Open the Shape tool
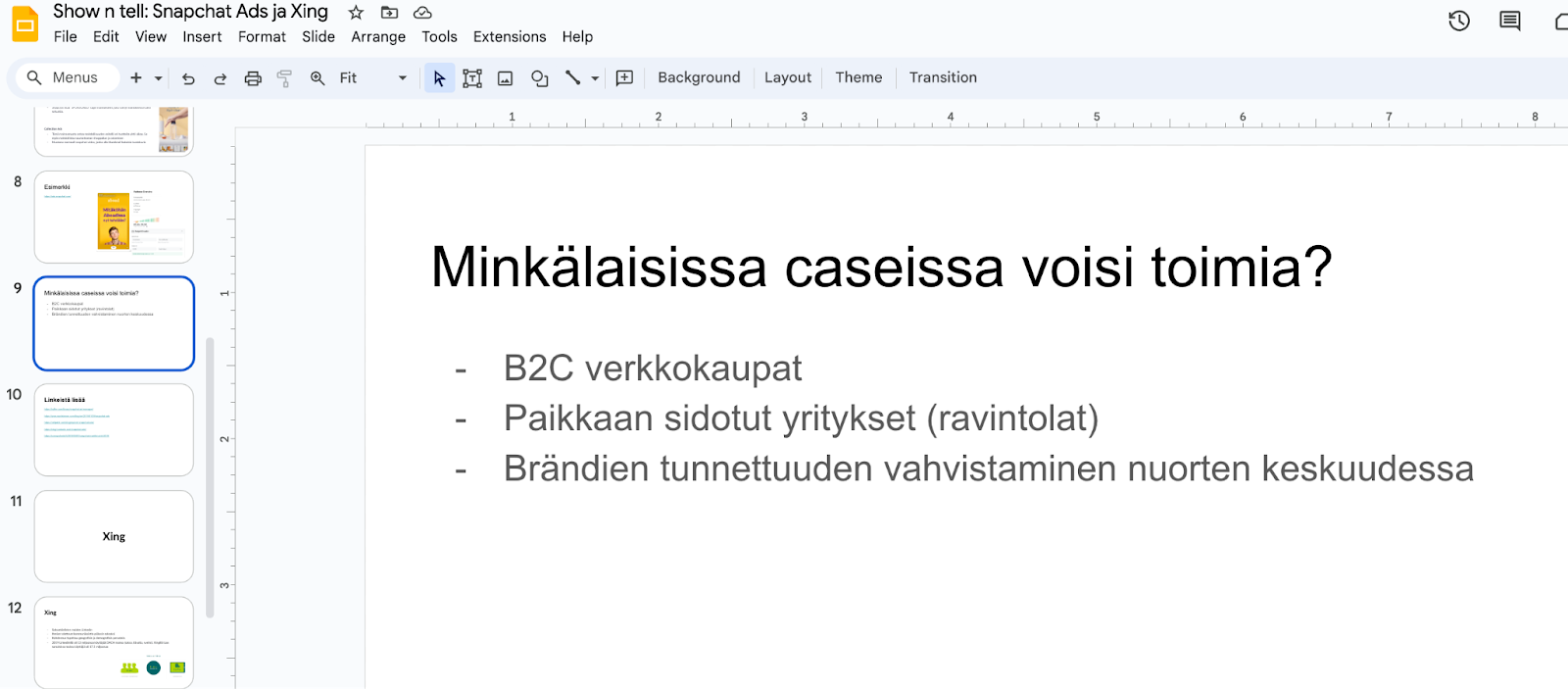1568x689 pixels. click(539, 78)
